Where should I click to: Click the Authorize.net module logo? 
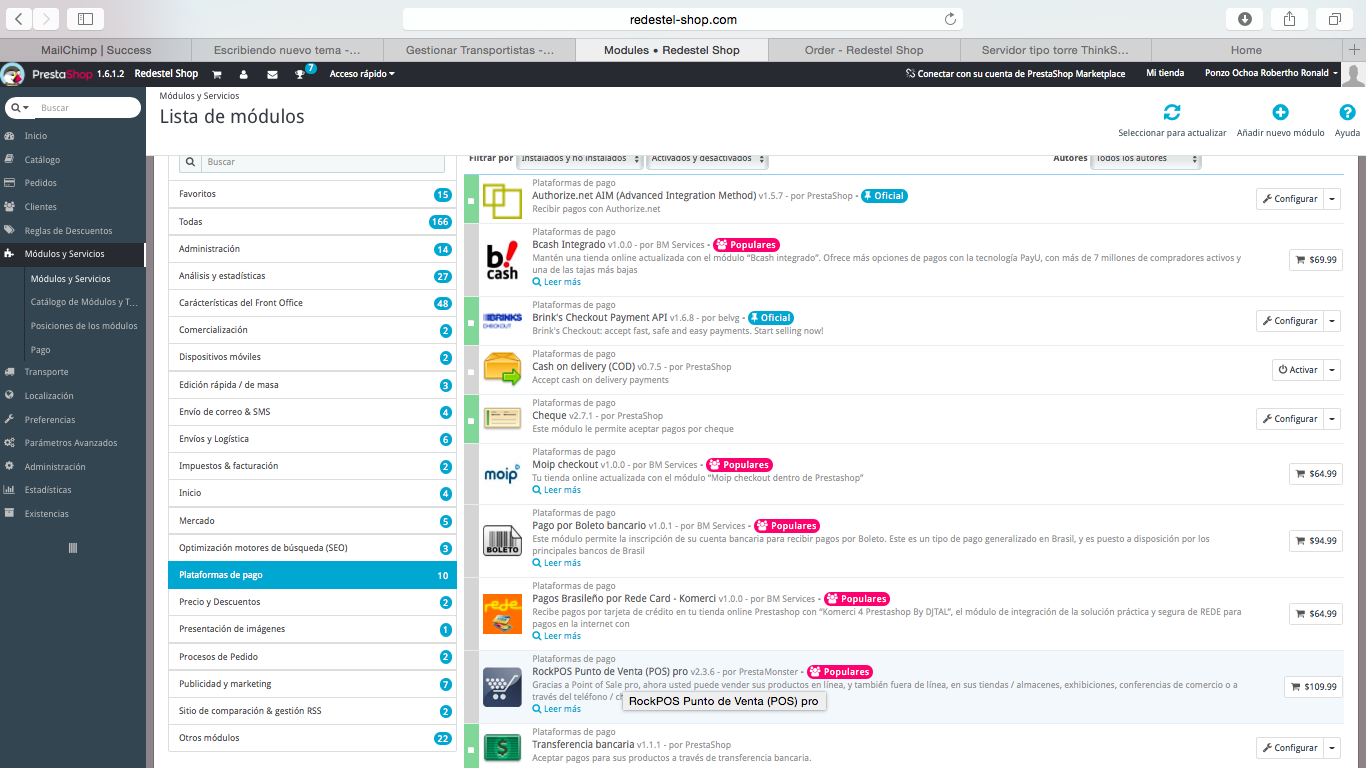click(502, 202)
